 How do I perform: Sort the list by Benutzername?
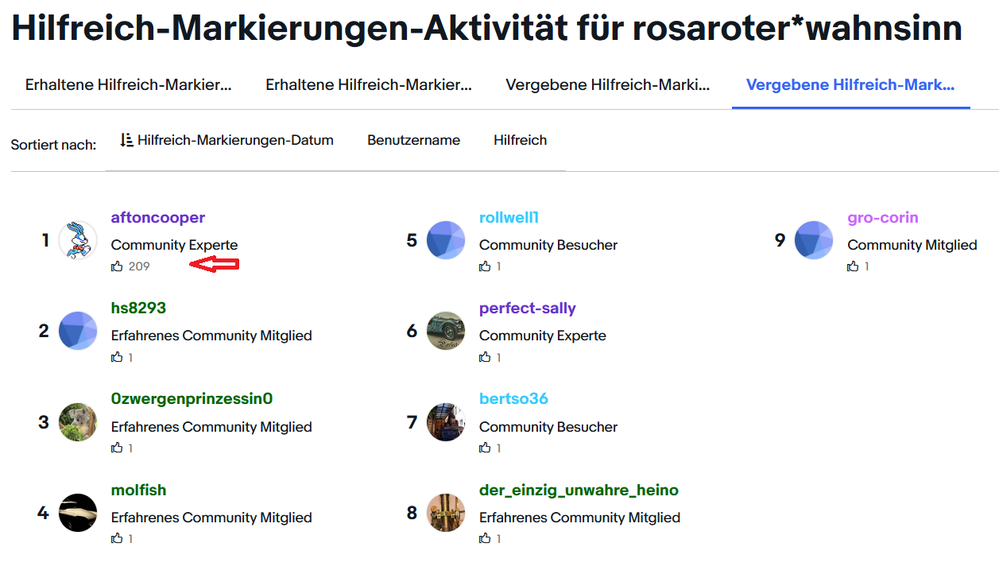pos(413,140)
